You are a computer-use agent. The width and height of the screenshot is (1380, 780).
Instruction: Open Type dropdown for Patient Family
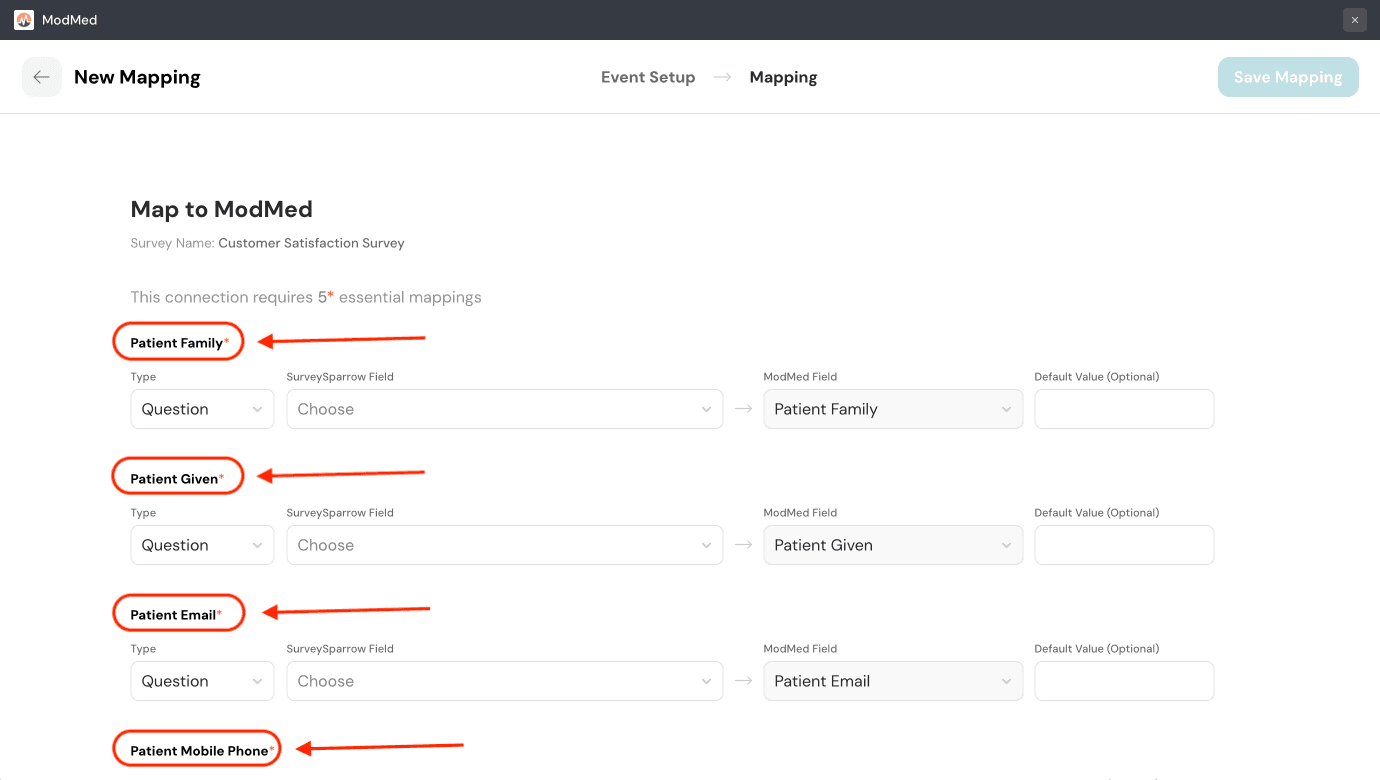point(202,409)
